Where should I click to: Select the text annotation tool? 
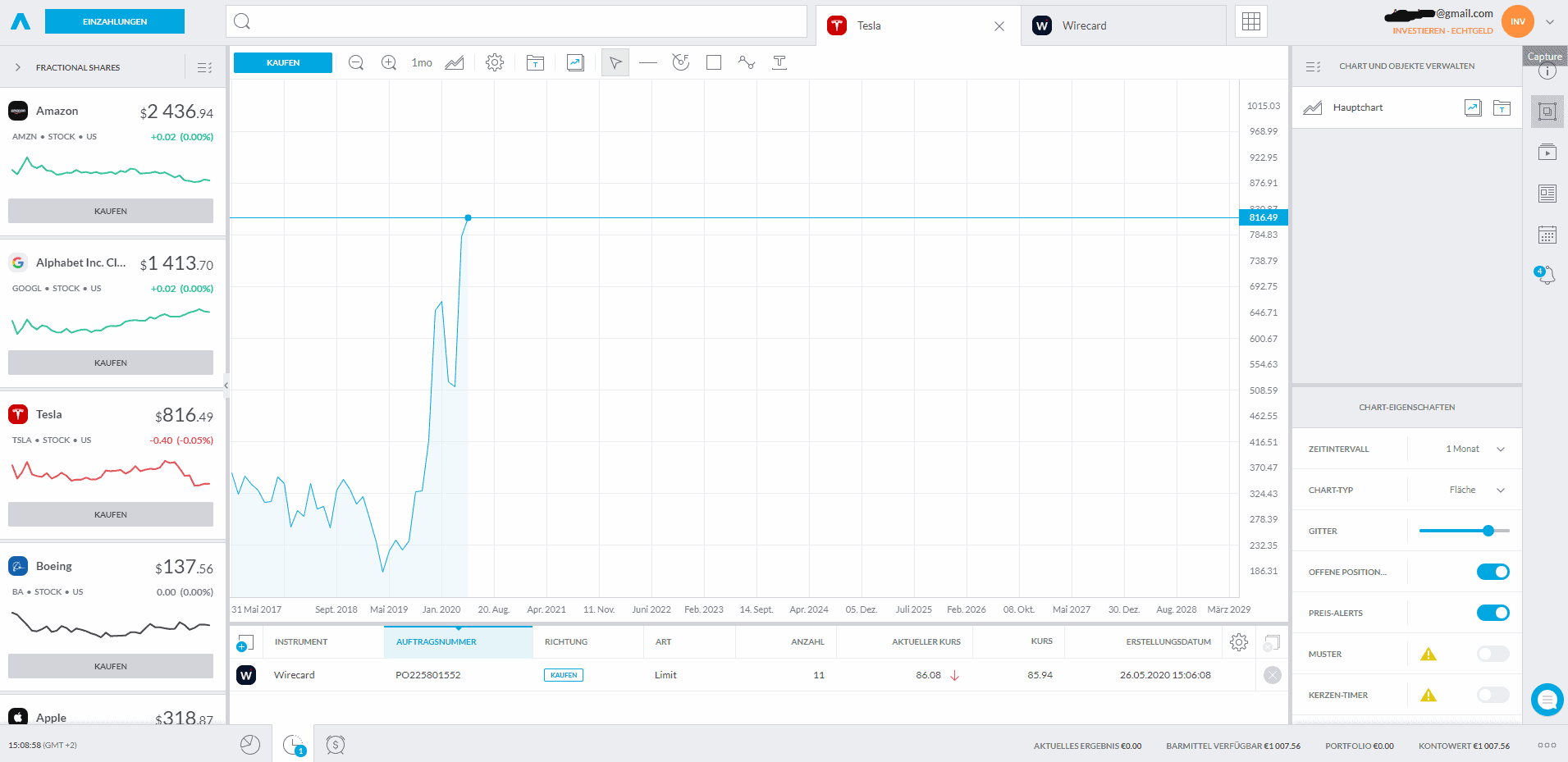[779, 62]
